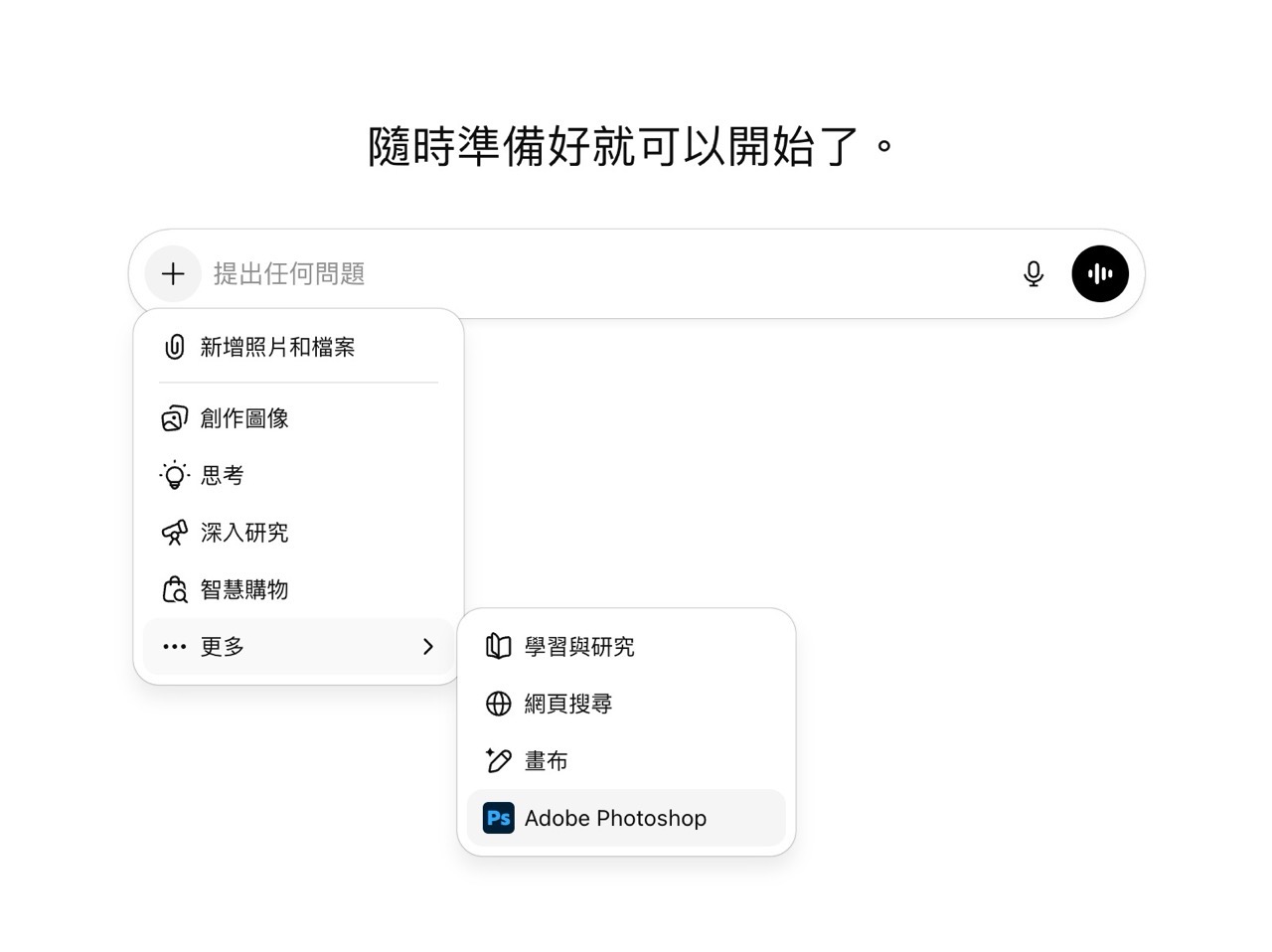Image resolution: width=1272 pixels, height=952 pixels.
Task: Enable 深入研究 deep research mode
Action: click(243, 533)
